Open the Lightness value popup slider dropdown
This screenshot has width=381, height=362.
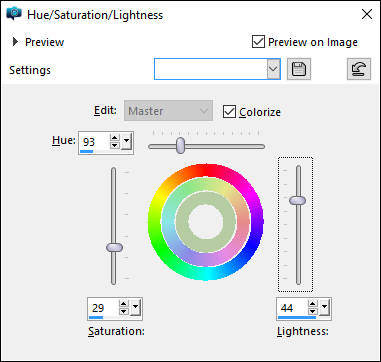coord(324,307)
